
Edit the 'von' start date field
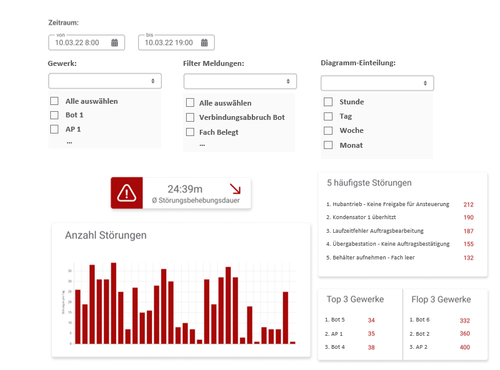point(86,43)
